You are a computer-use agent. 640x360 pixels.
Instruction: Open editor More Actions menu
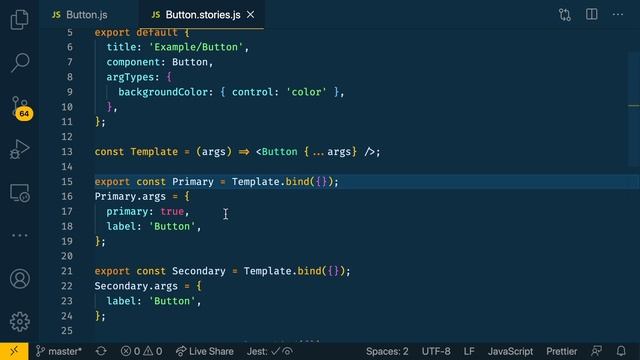click(618, 15)
